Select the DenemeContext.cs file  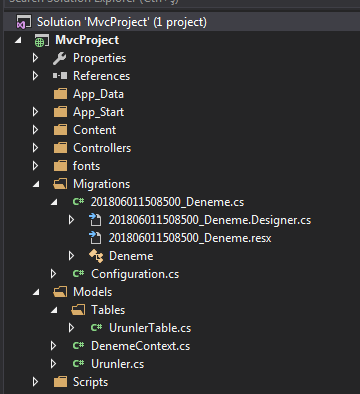[140, 346]
